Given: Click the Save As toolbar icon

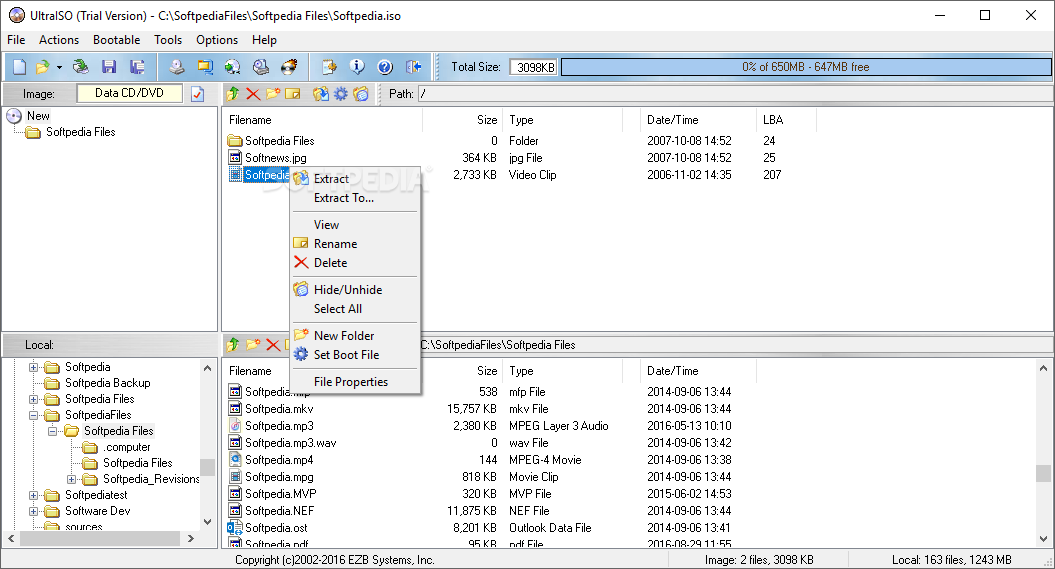Looking at the screenshot, I should coord(137,67).
